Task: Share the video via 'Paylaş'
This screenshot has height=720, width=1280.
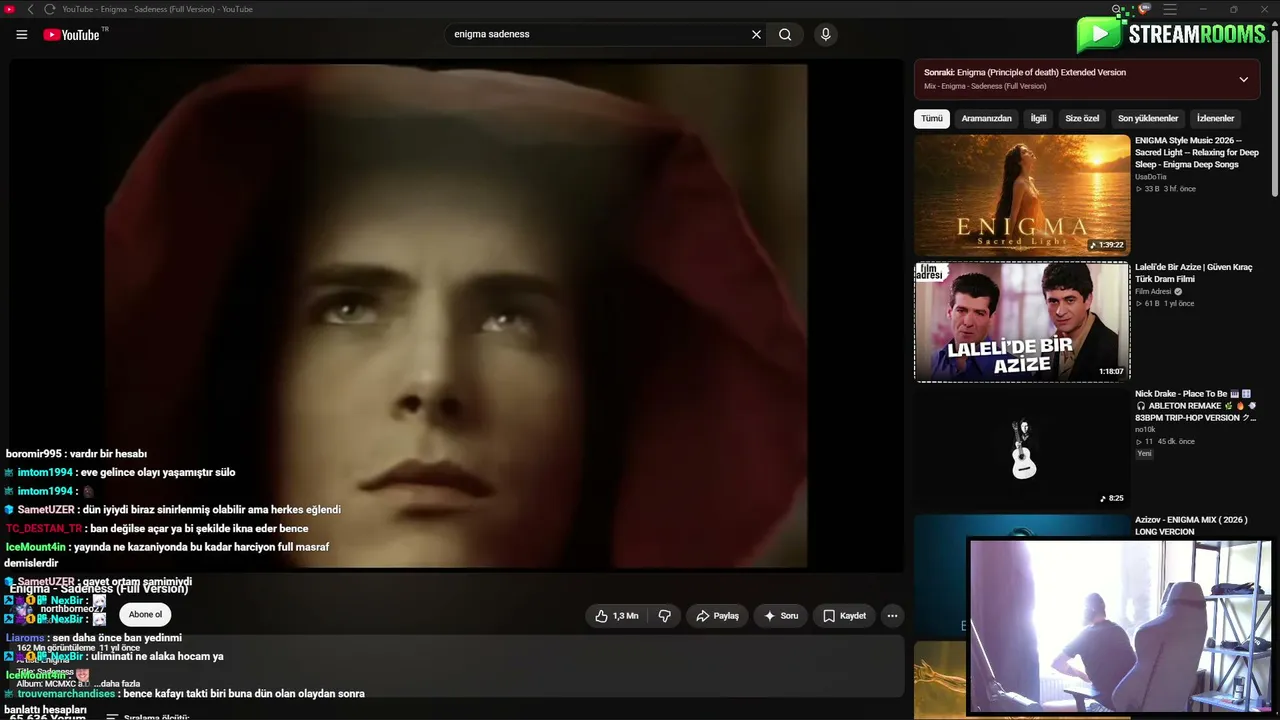Action: [718, 616]
